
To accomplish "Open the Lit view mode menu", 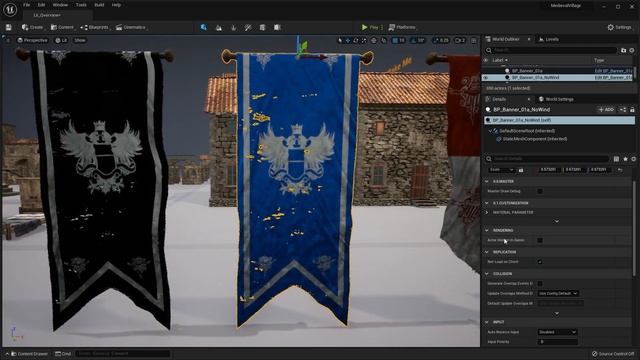I will coord(61,40).
